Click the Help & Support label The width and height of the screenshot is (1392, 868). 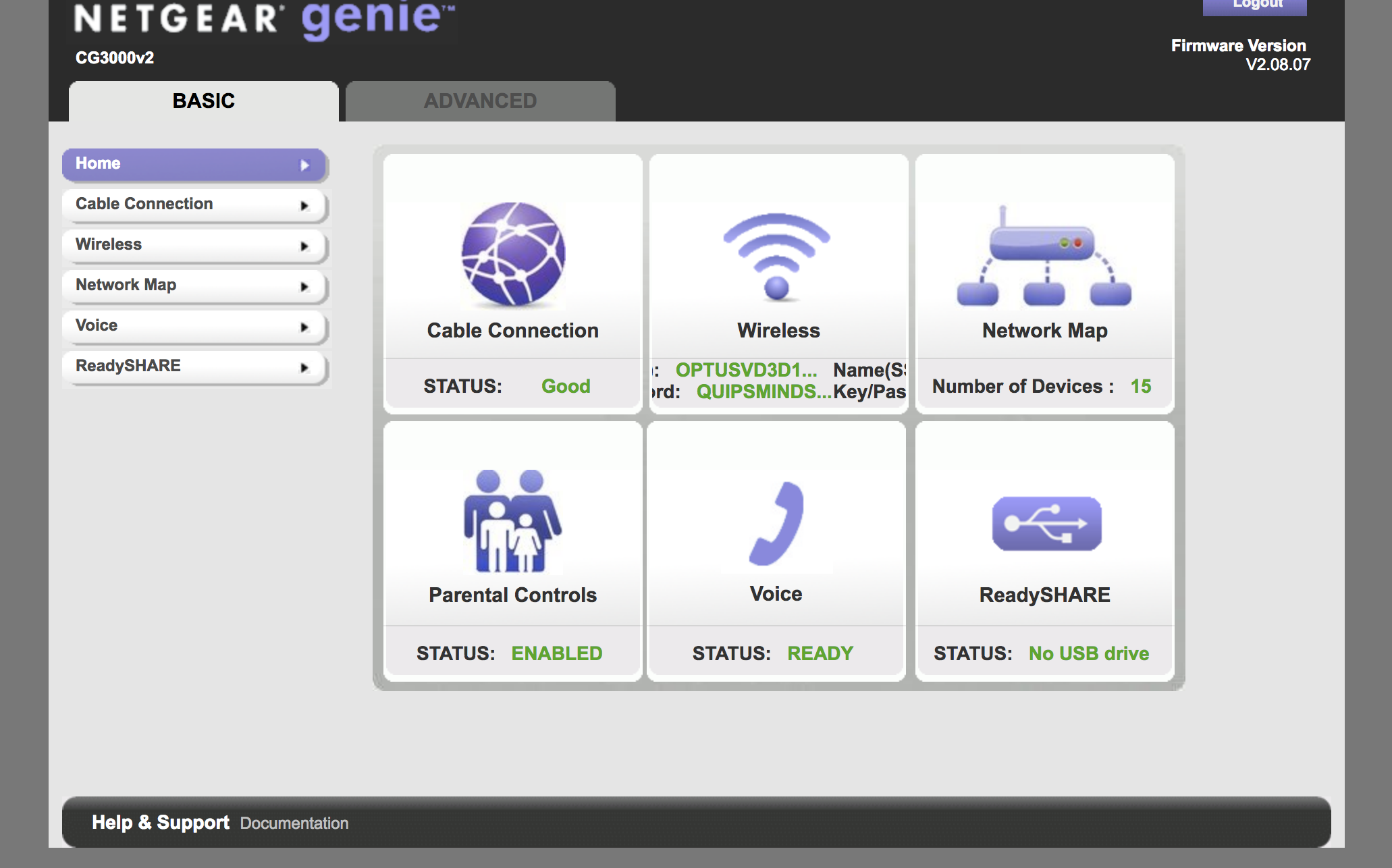tap(161, 823)
